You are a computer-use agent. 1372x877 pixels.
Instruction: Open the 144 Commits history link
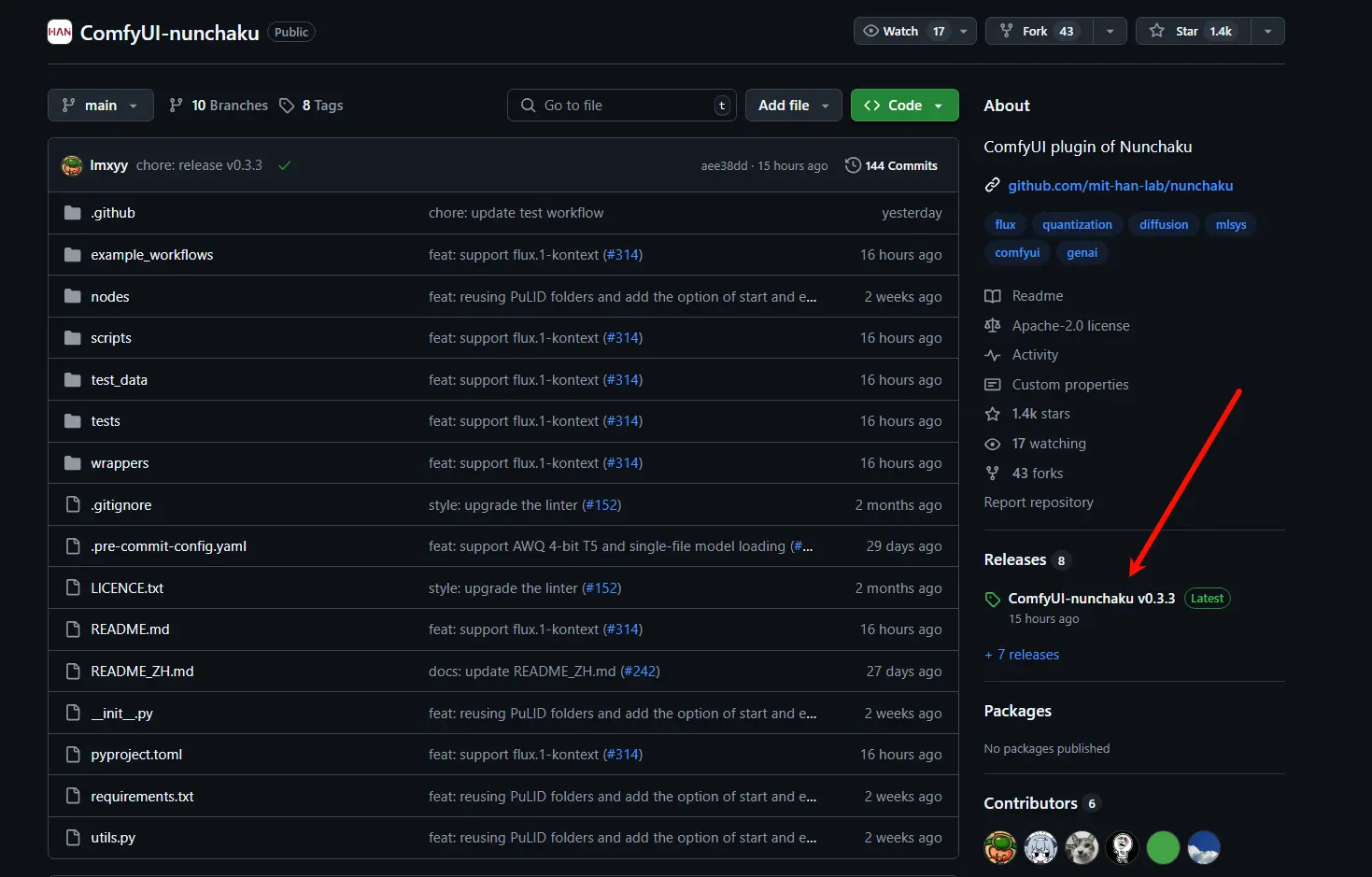pyautogui.click(x=891, y=165)
